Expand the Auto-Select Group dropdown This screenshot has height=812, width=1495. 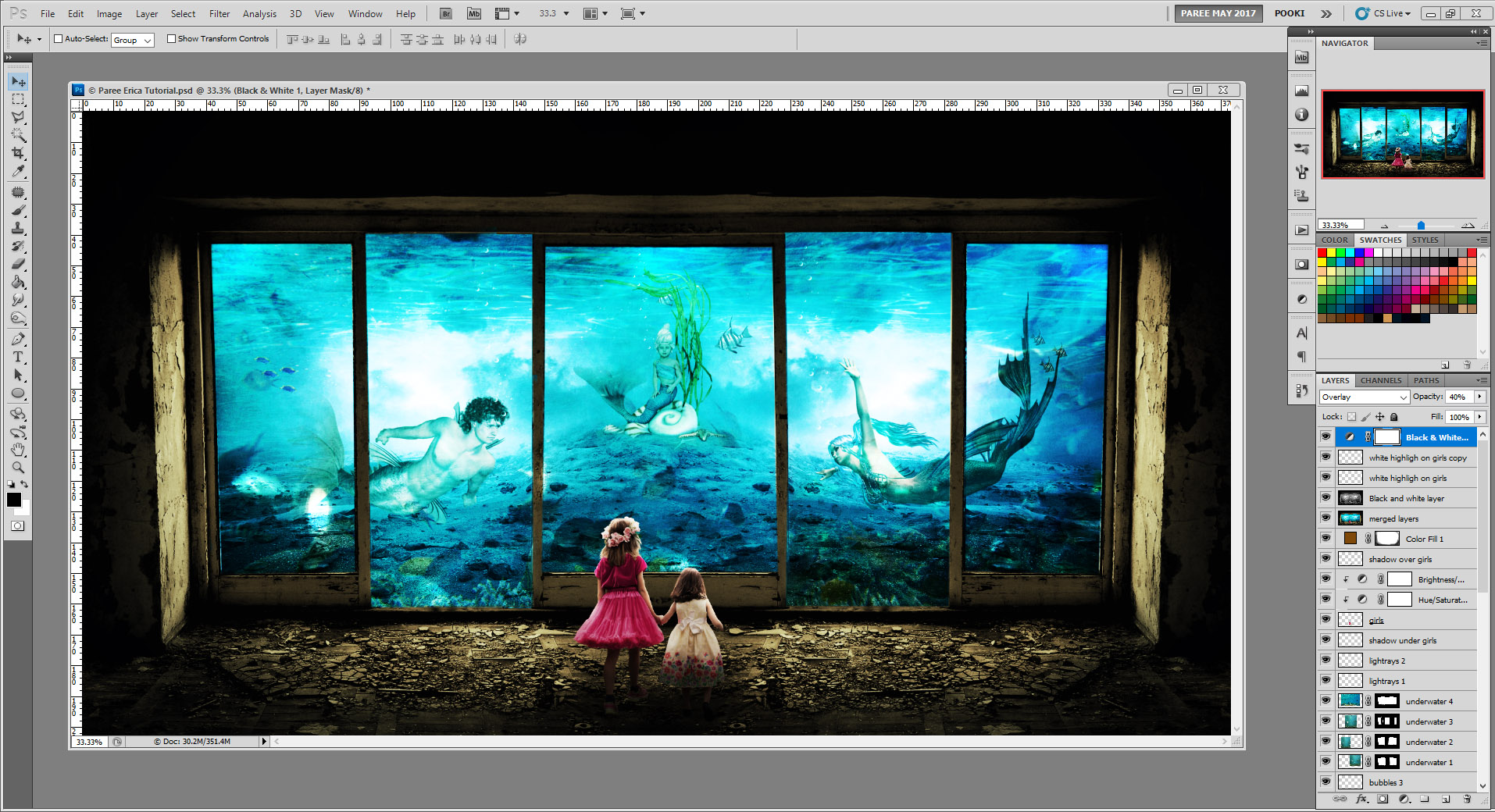(x=148, y=40)
